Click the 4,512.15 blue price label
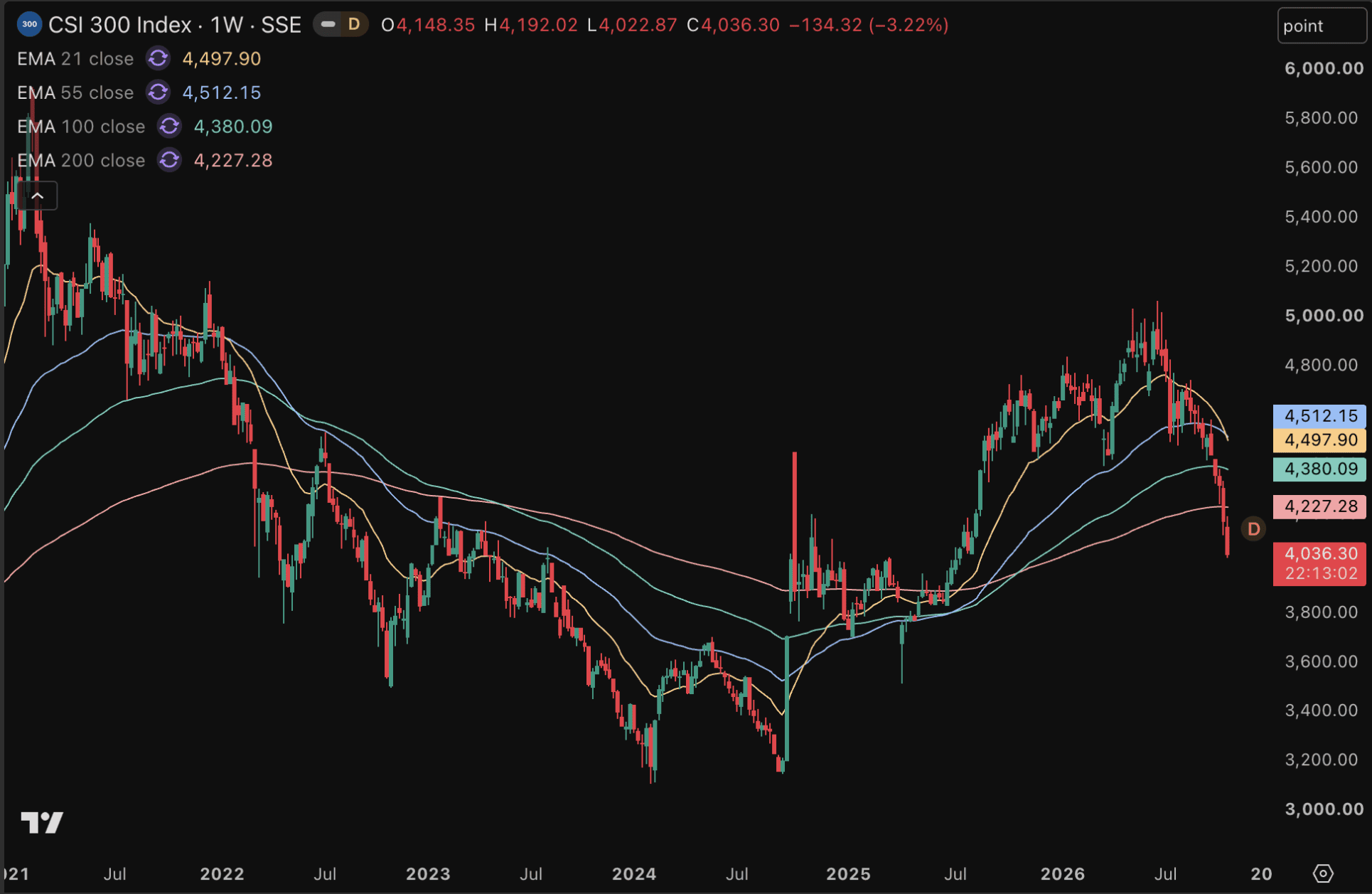The height and width of the screenshot is (894, 1372). 1319,415
